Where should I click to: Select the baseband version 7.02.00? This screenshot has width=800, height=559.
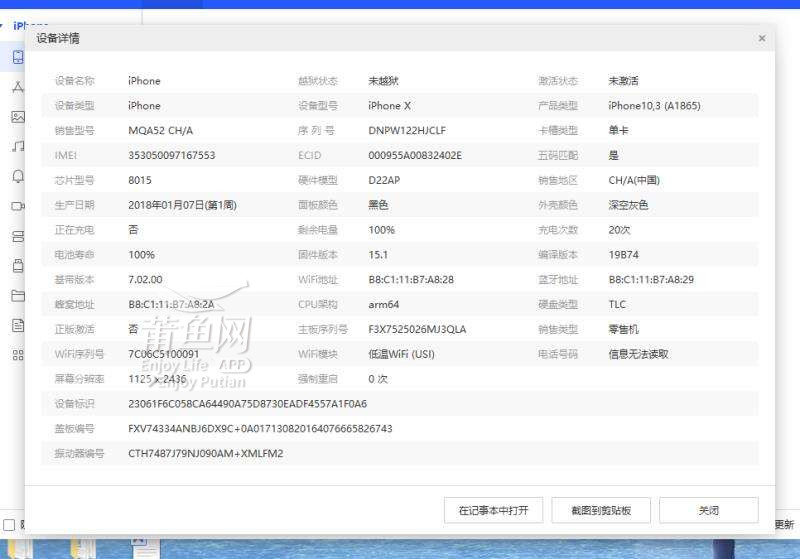click(145, 280)
